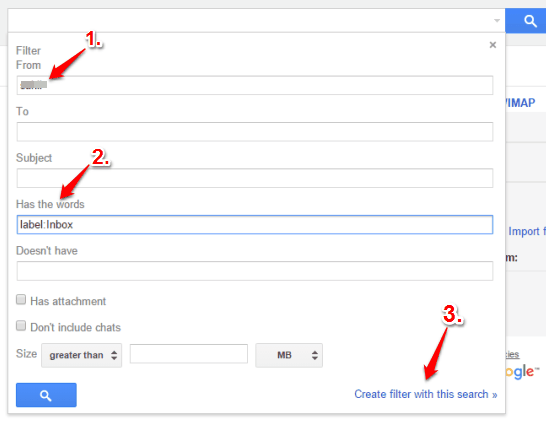Open the greater than size dropdown
Viewport: 546px width, 424px height.
pos(81,355)
